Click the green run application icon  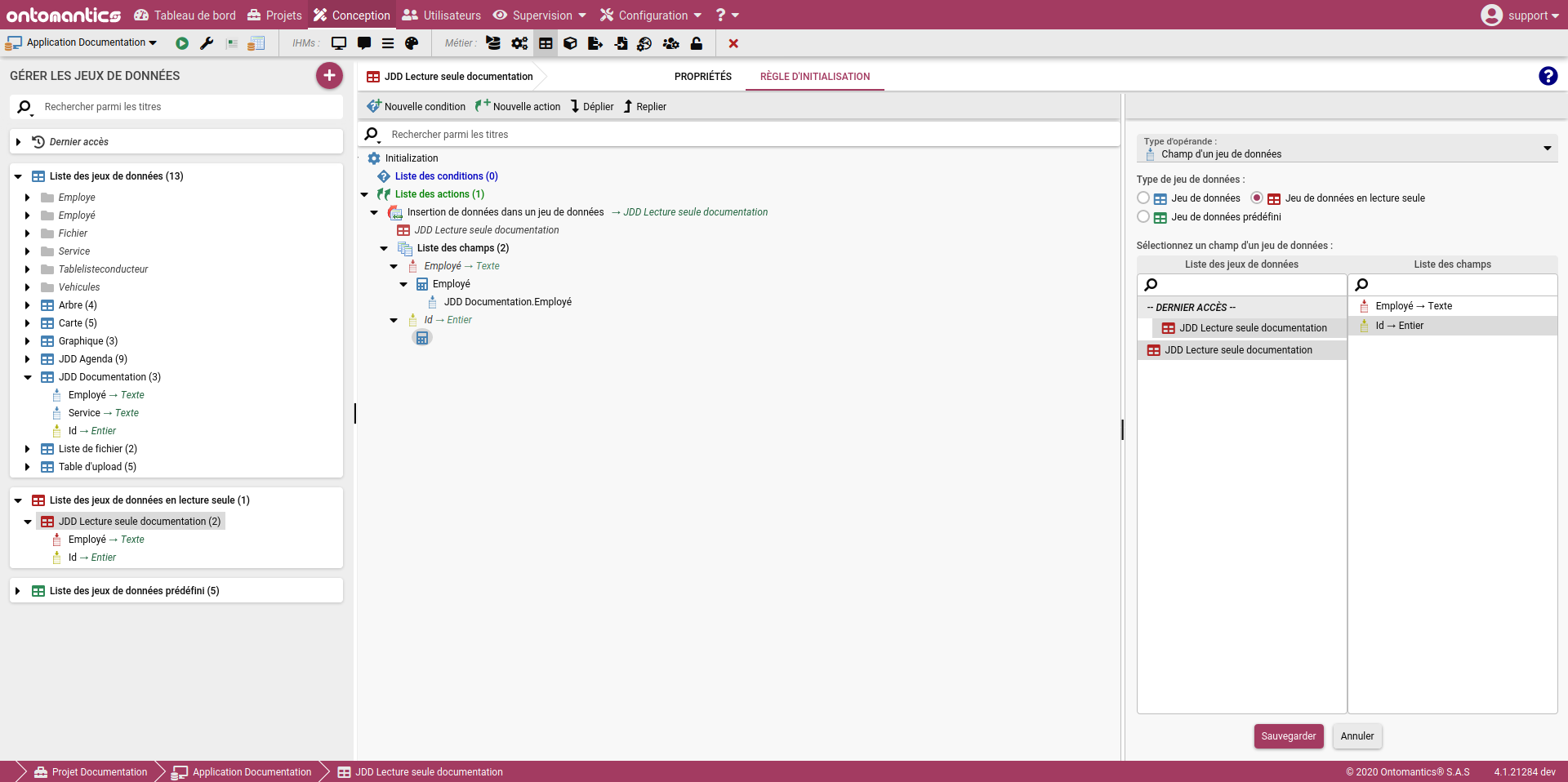tap(182, 43)
